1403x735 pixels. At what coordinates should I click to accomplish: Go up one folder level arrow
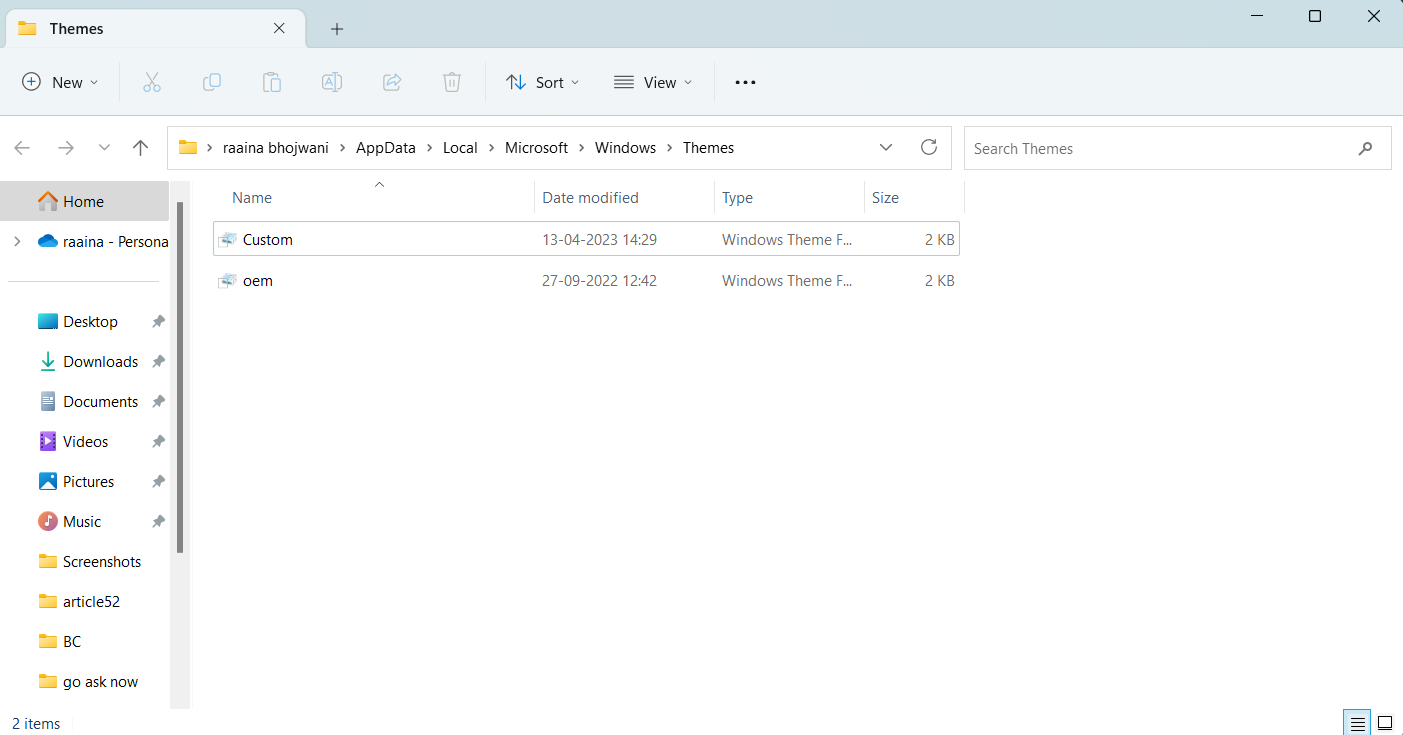[x=140, y=148]
